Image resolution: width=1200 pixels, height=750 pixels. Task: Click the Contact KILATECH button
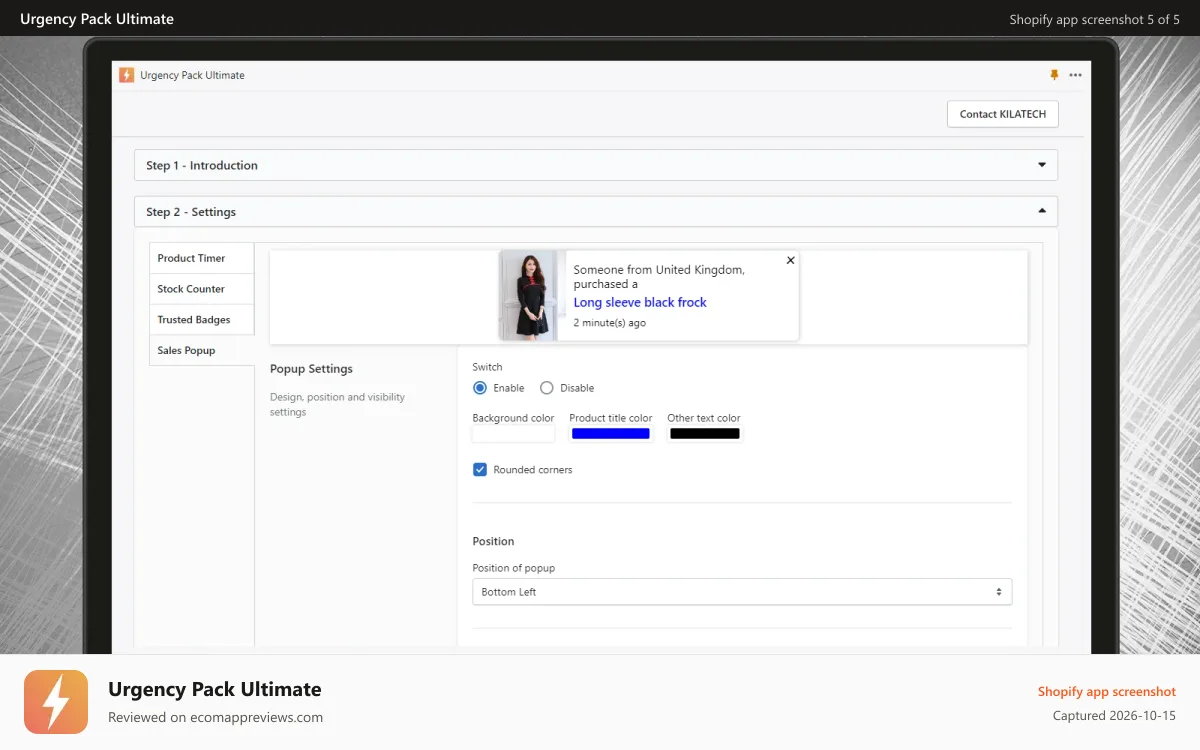coord(1003,114)
